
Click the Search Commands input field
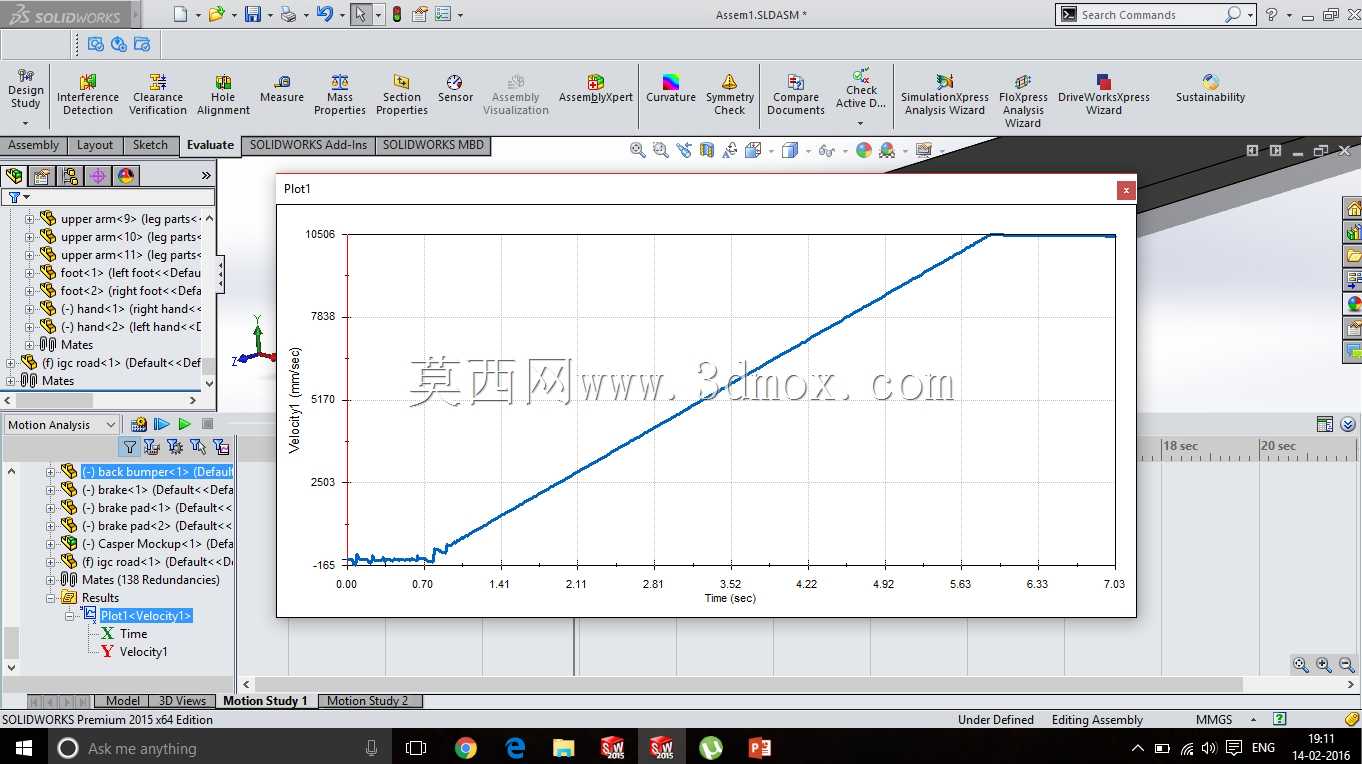click(1150, 15)
